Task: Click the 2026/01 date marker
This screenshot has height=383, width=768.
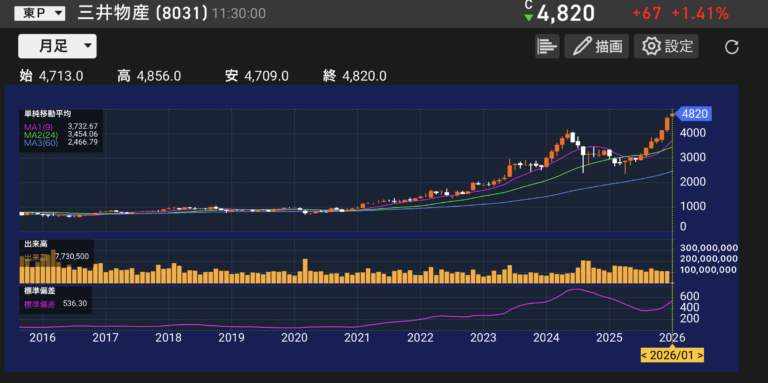Action: click(672, 355)
